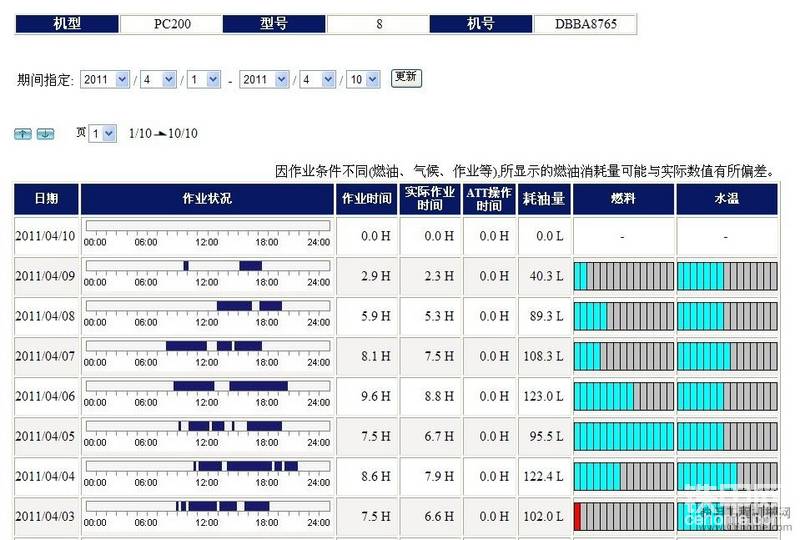This screenshot has width=800, height=540.
Task: Click the red low-fuel gauge for 2011/04/03
Action: point(623,517)
